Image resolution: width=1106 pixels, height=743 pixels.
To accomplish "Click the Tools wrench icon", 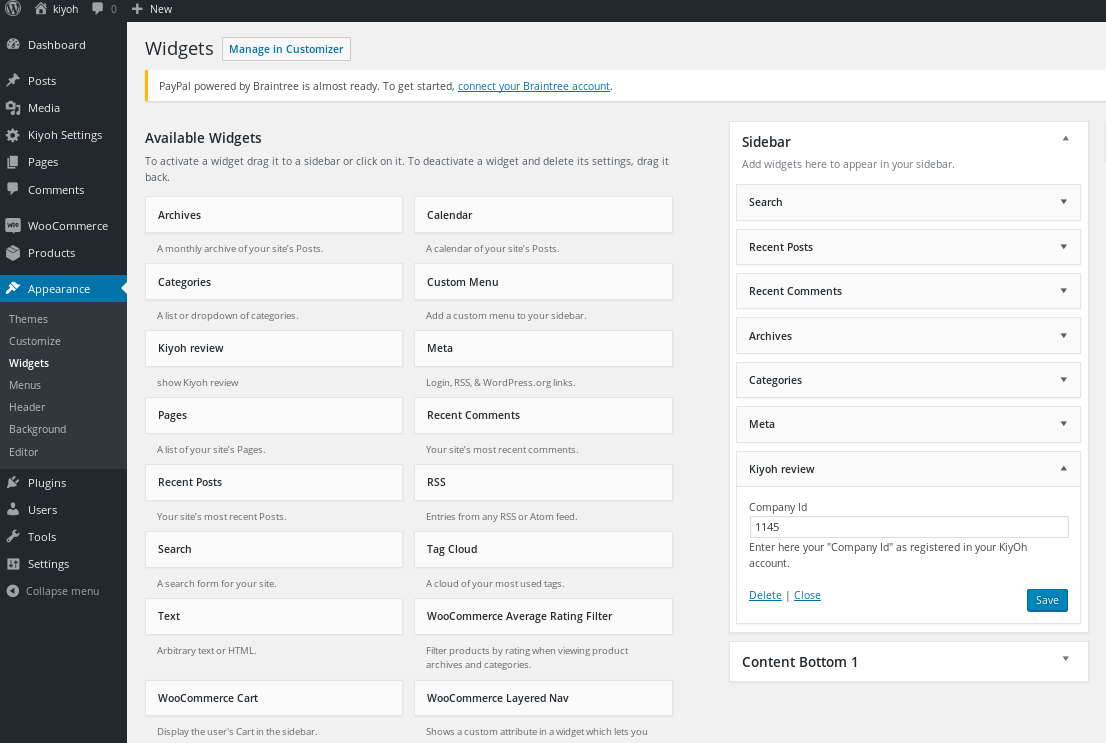I will coord(13,536).
